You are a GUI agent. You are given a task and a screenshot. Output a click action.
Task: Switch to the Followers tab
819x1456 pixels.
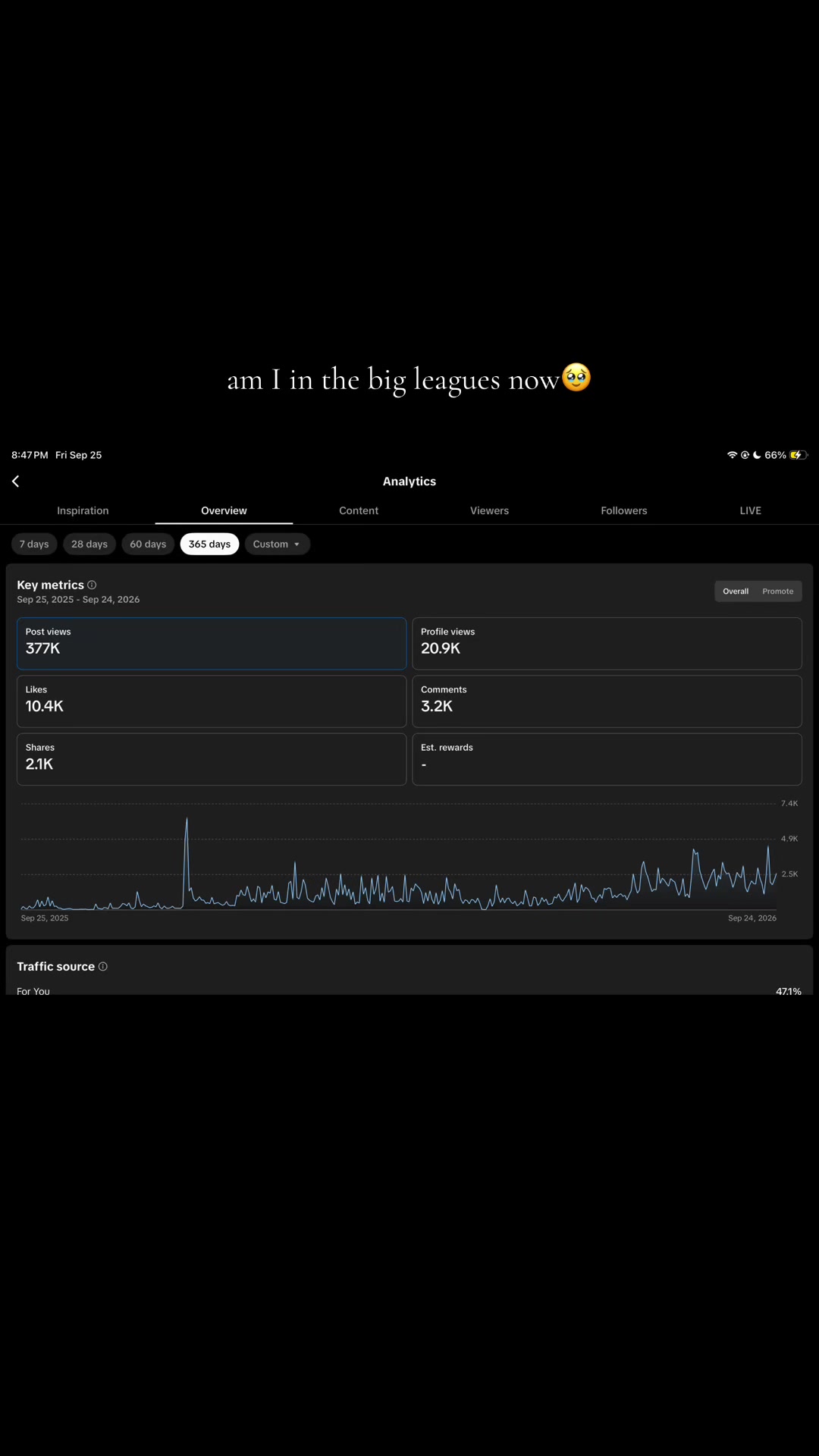click(624, 510)
